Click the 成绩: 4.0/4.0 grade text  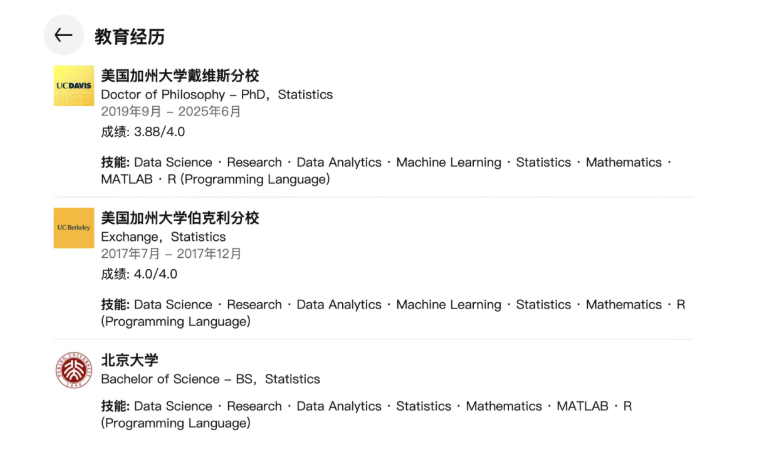139,274
